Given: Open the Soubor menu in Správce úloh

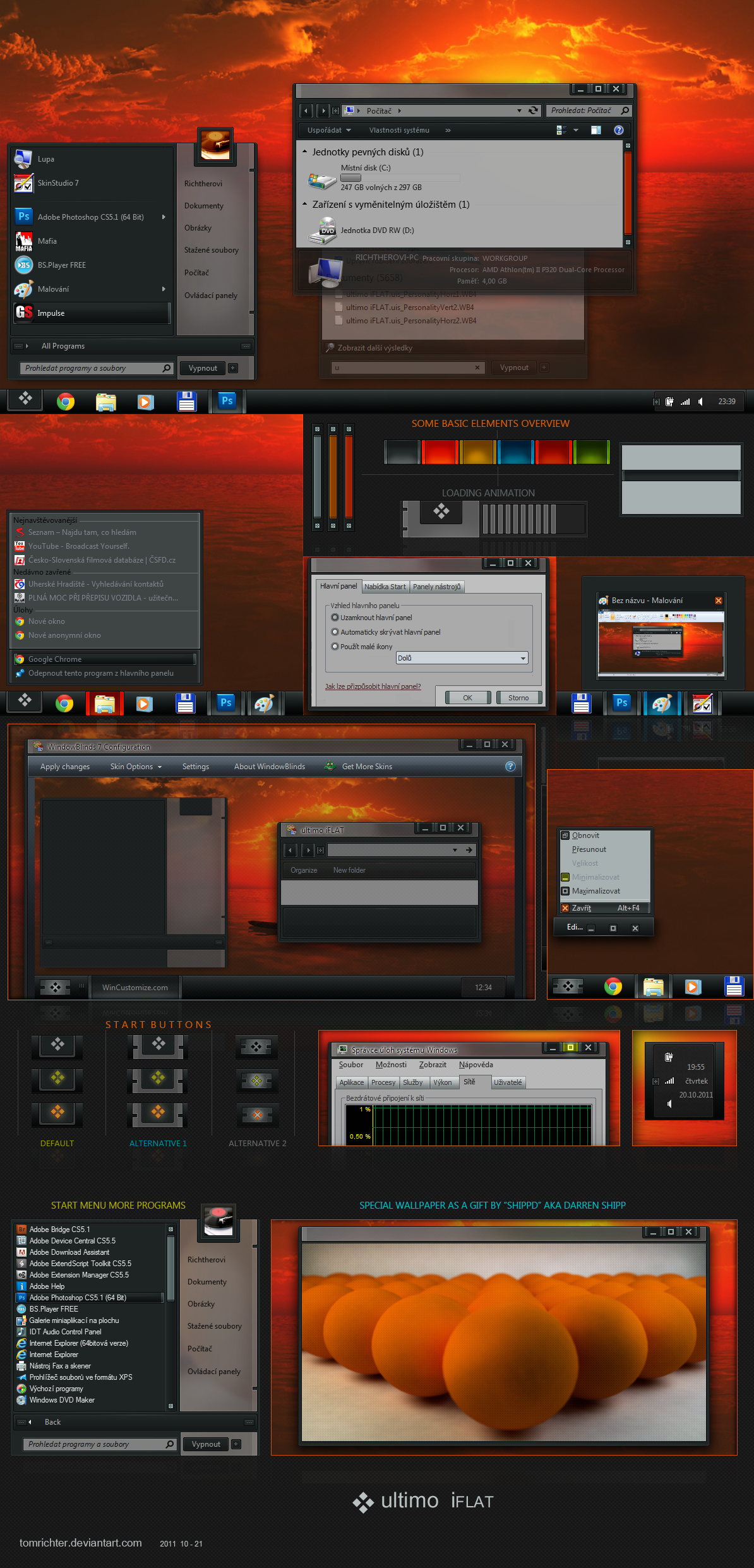Looking at the screenshot, I should pos(351,1065).
